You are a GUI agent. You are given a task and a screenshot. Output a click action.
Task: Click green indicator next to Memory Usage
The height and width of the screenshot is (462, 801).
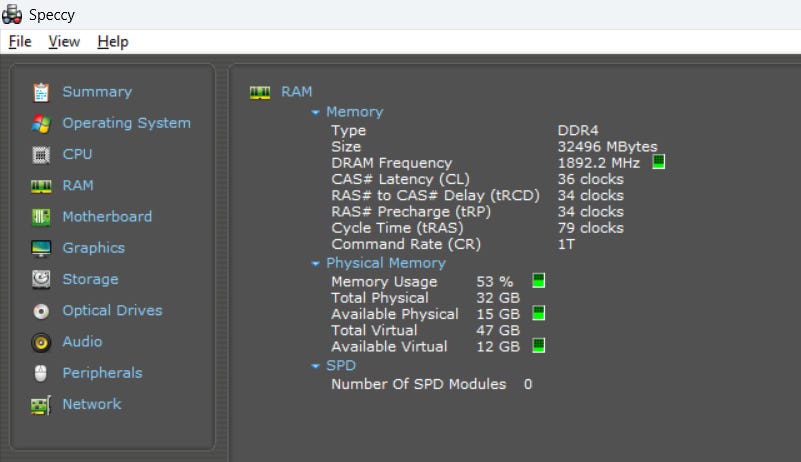point(538,281)
